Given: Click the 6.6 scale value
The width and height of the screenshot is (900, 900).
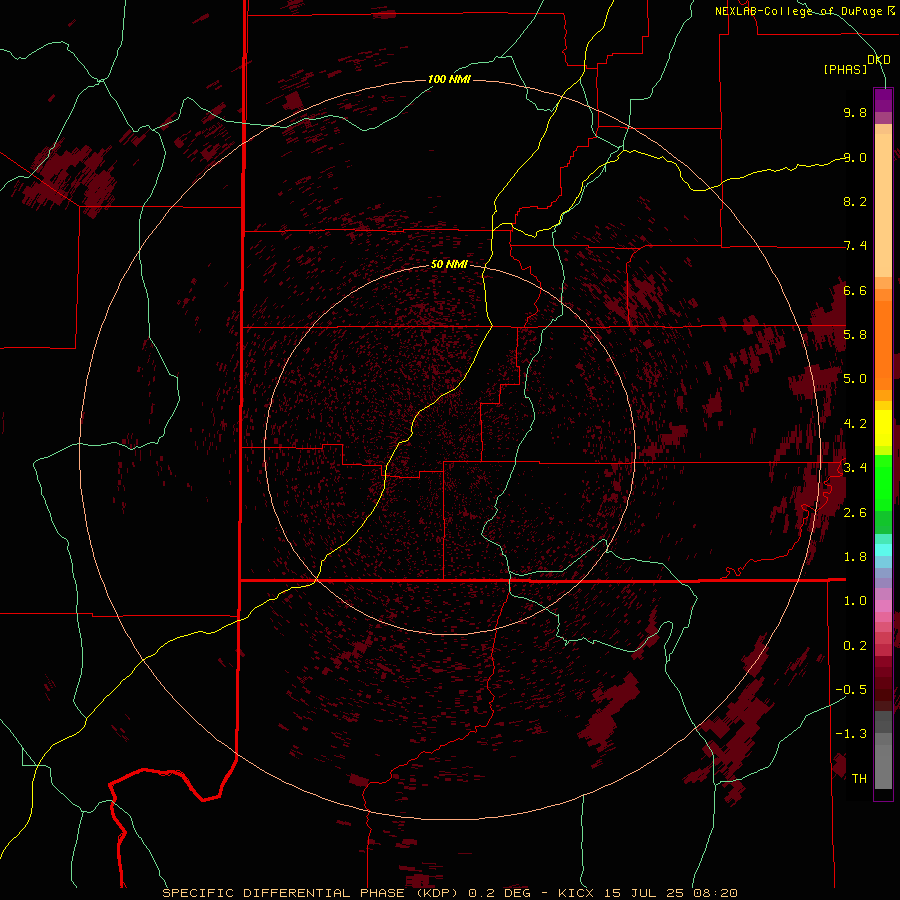Looking at the screenshot, I should [x=855, y=290].
